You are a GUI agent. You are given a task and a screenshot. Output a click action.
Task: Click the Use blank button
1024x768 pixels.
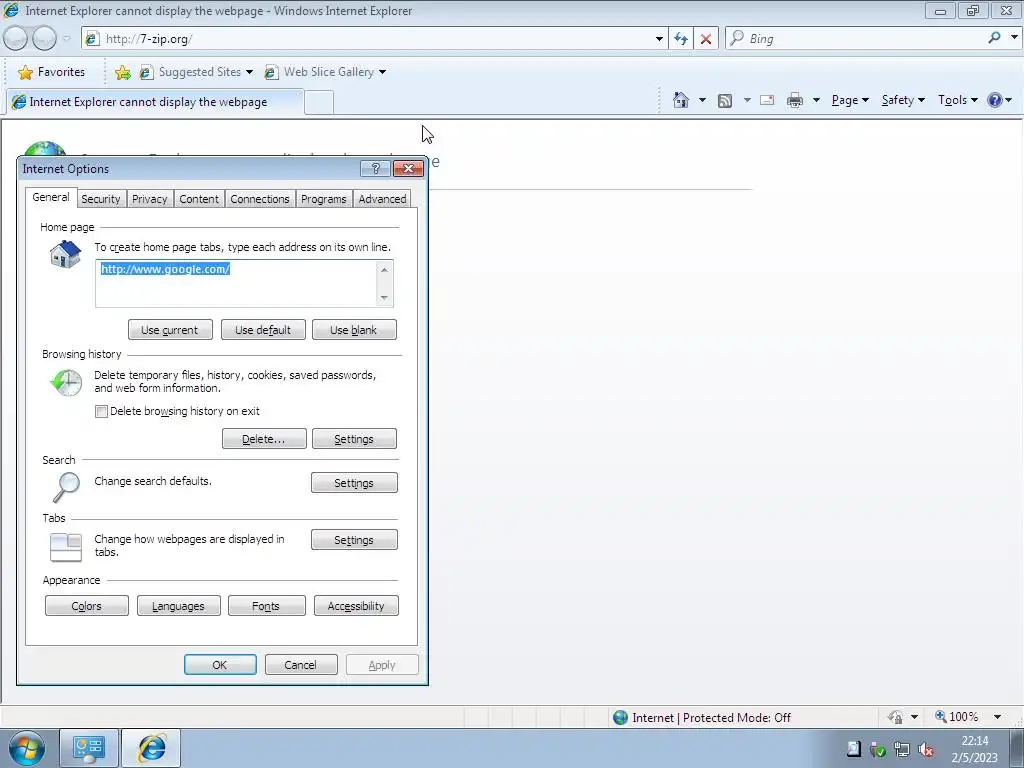(354, 330)
